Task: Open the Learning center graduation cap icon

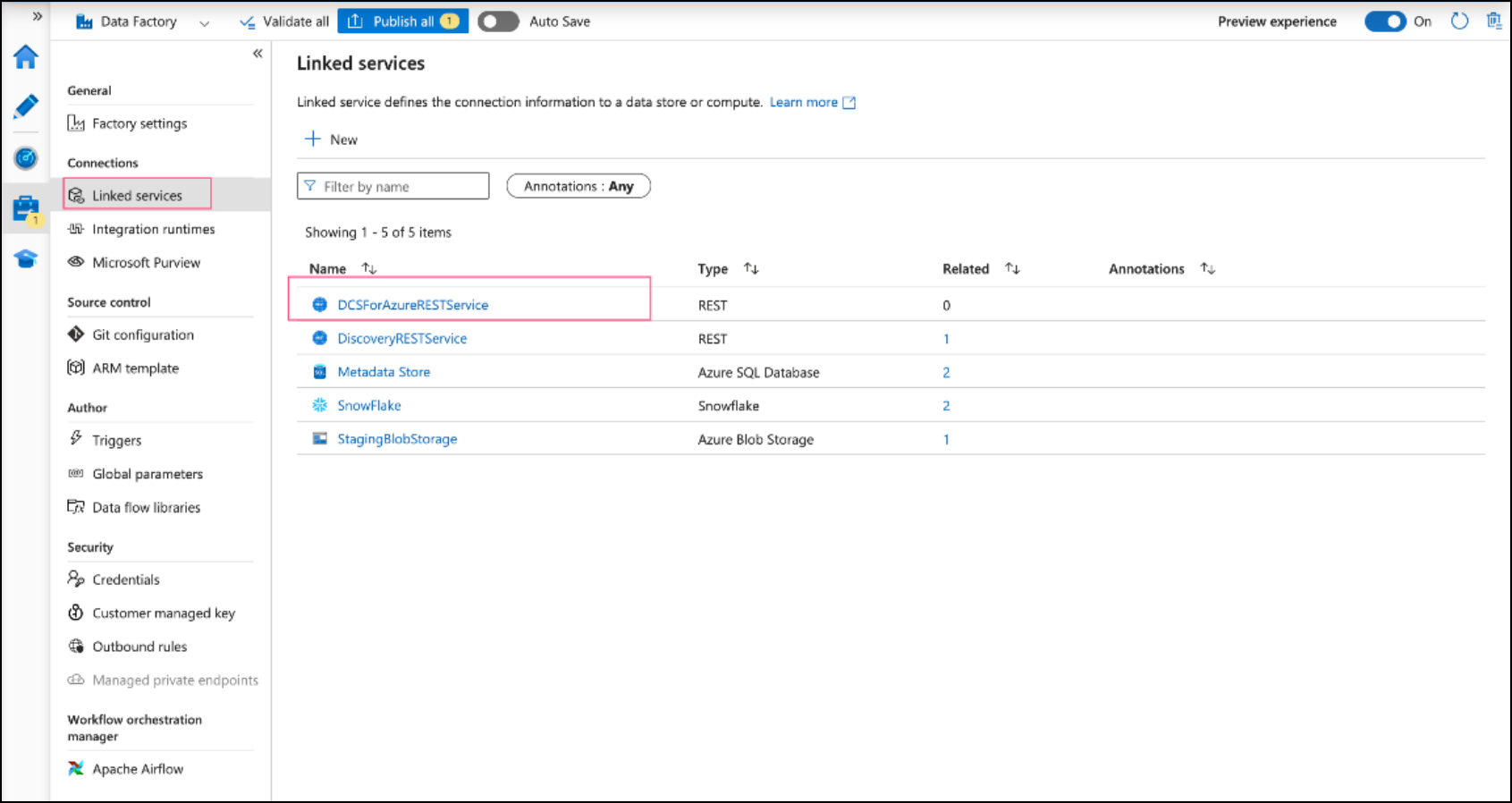Action: [25, 259]
